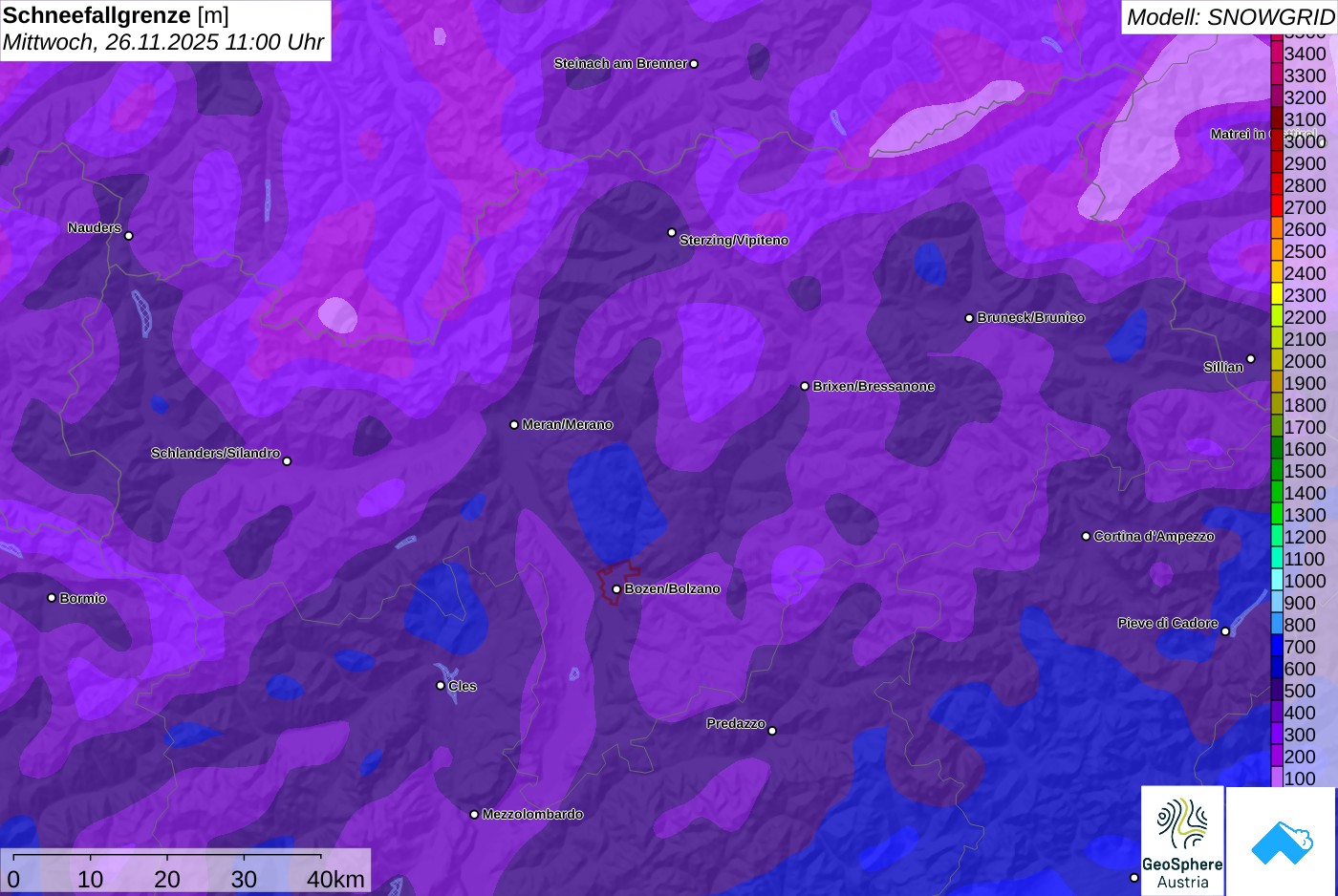
Task: Click the 1500 m green legend swatch
Action: [1276, 470]
